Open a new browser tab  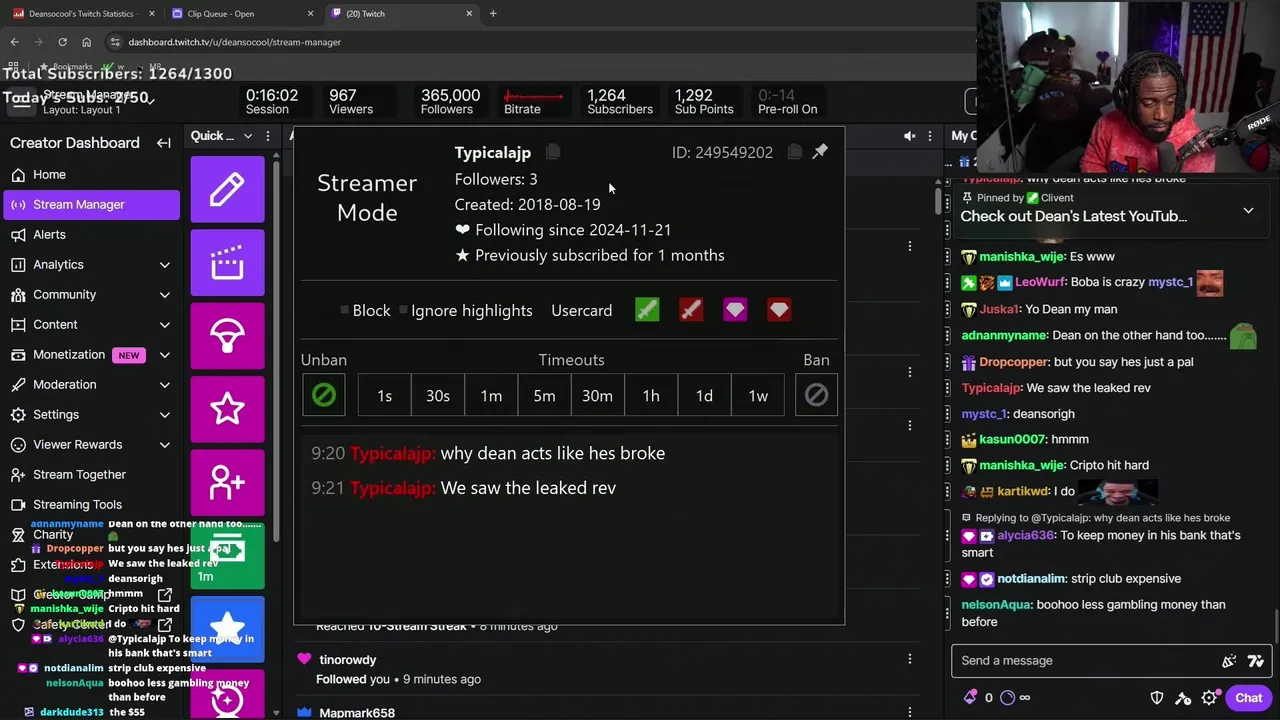(493, 14)
